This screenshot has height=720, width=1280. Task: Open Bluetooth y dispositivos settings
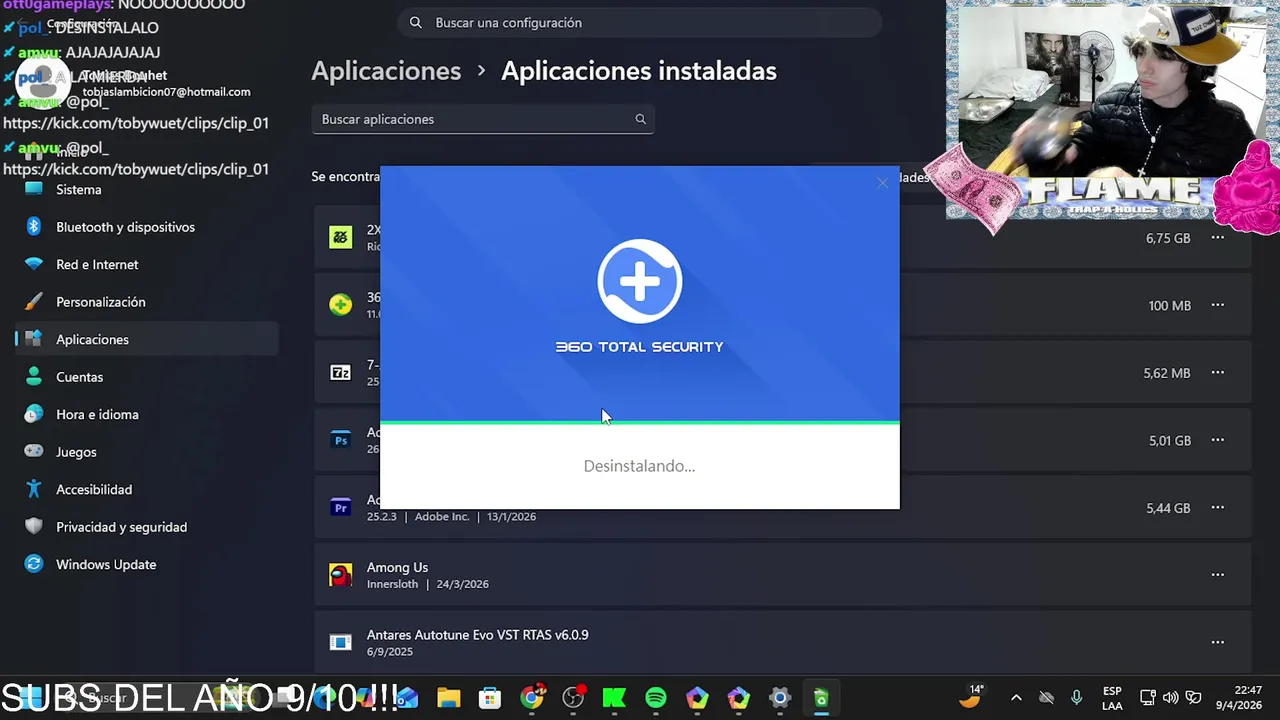(x=146, y=227)
